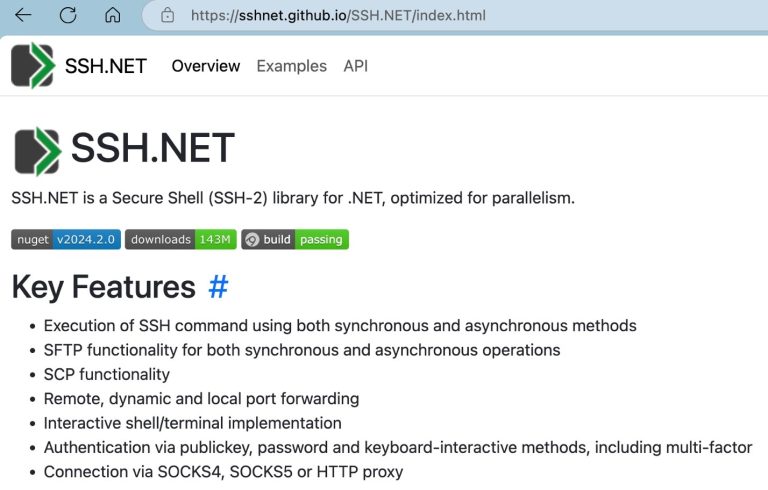
Task: Open the nuget v2024.2.0 badge
Action: click(66, 240)
